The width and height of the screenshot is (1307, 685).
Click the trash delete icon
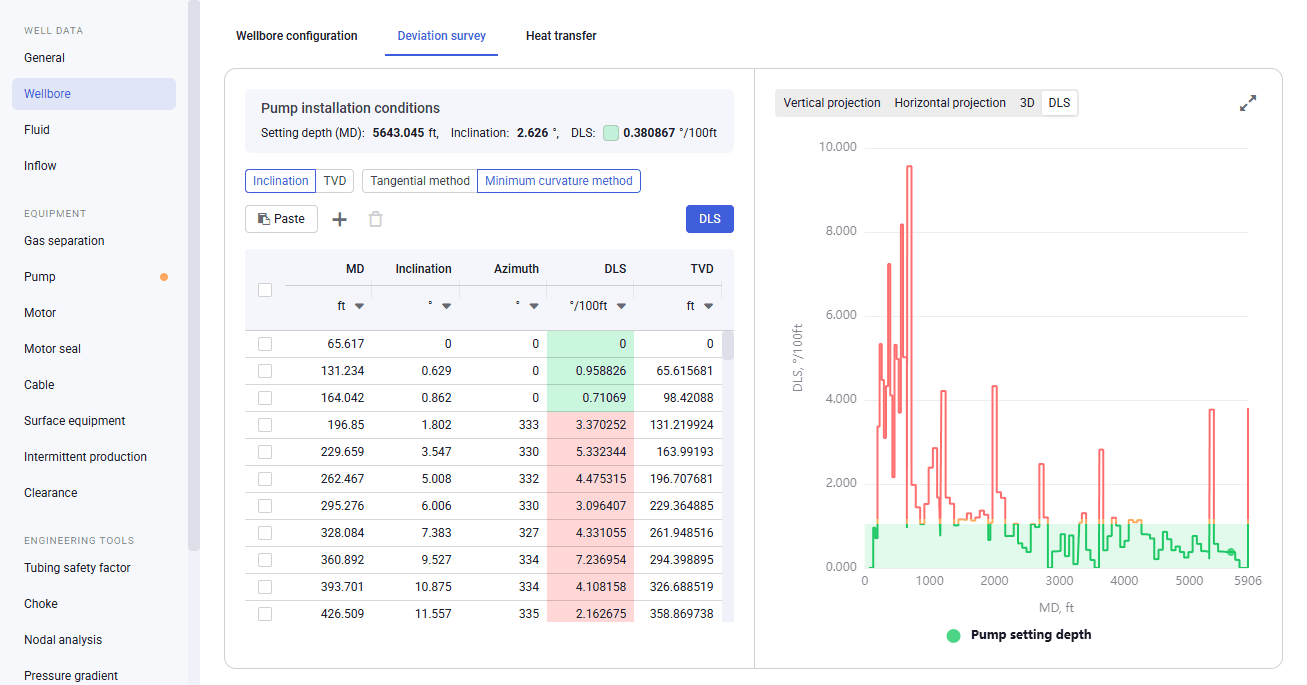pos(375,219)
